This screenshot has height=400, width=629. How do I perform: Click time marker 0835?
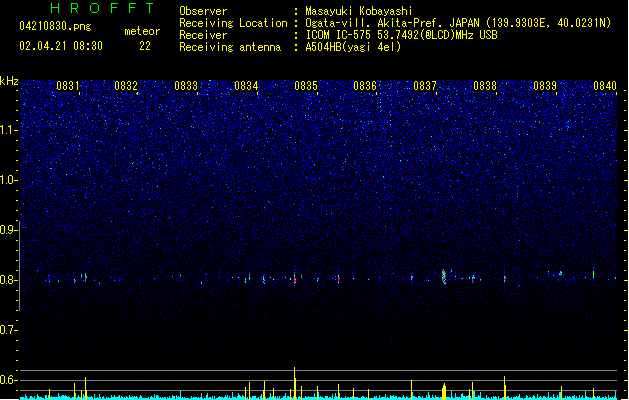point(306,86)
